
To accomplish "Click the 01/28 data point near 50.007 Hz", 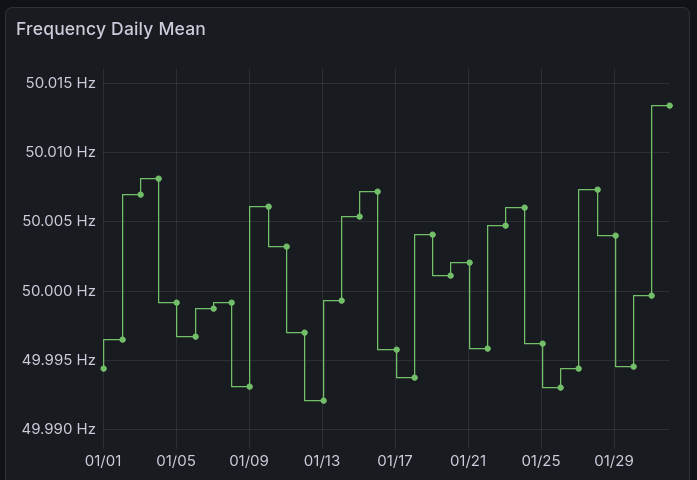I will (x=597, y=190).
